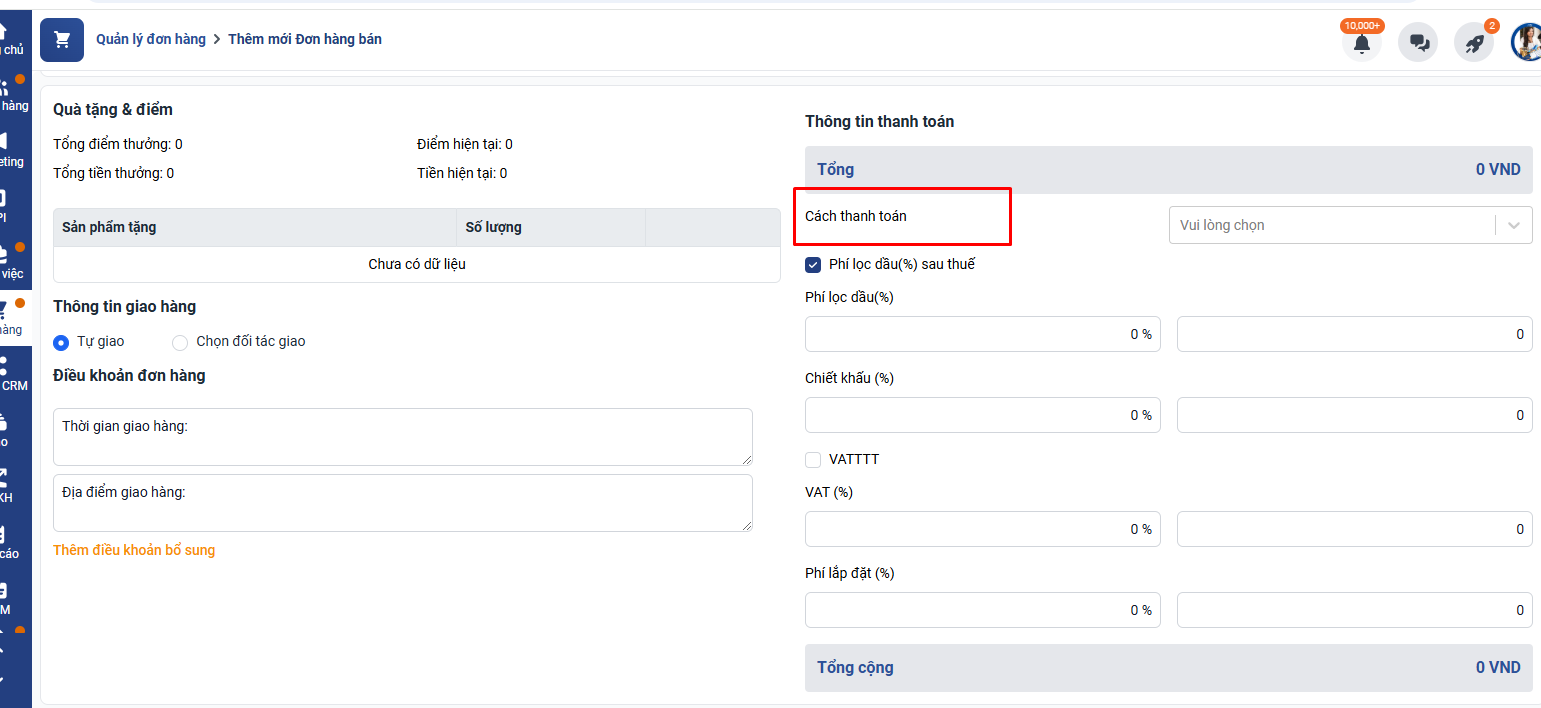
Task: Click "Thêm điều khoản bổ sung" link
Action: [134, 550]
